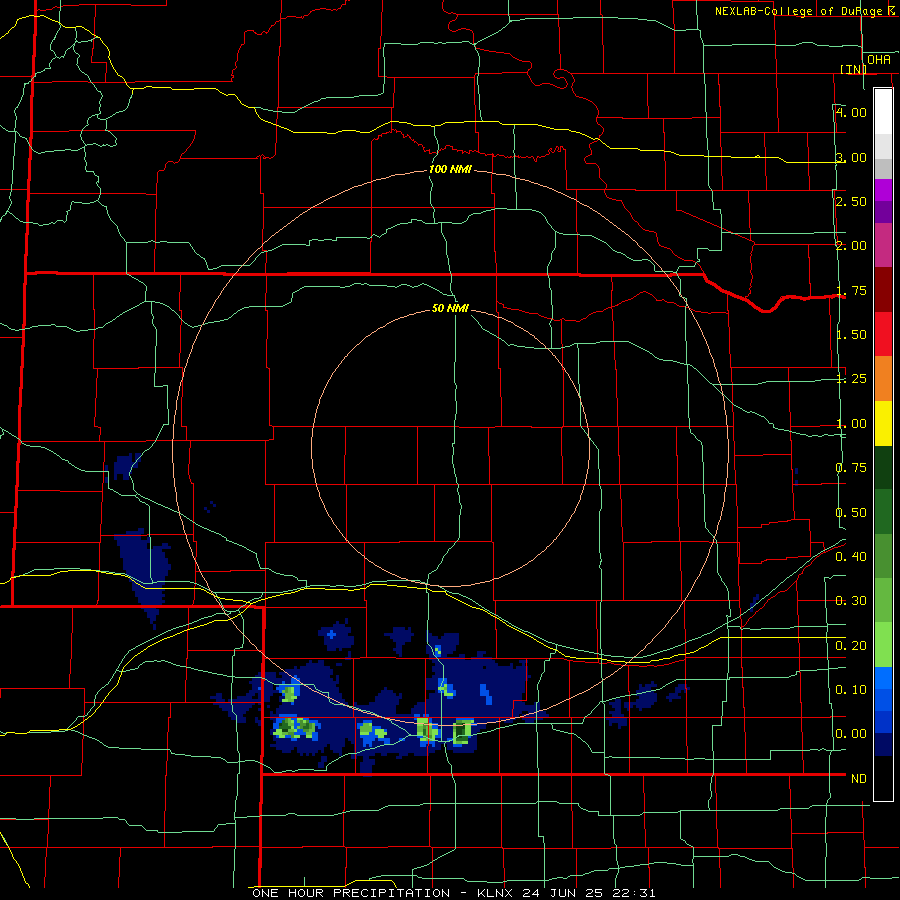Click the OHA product code label
The width and height of the screenshot is (900, 900).
879,60
